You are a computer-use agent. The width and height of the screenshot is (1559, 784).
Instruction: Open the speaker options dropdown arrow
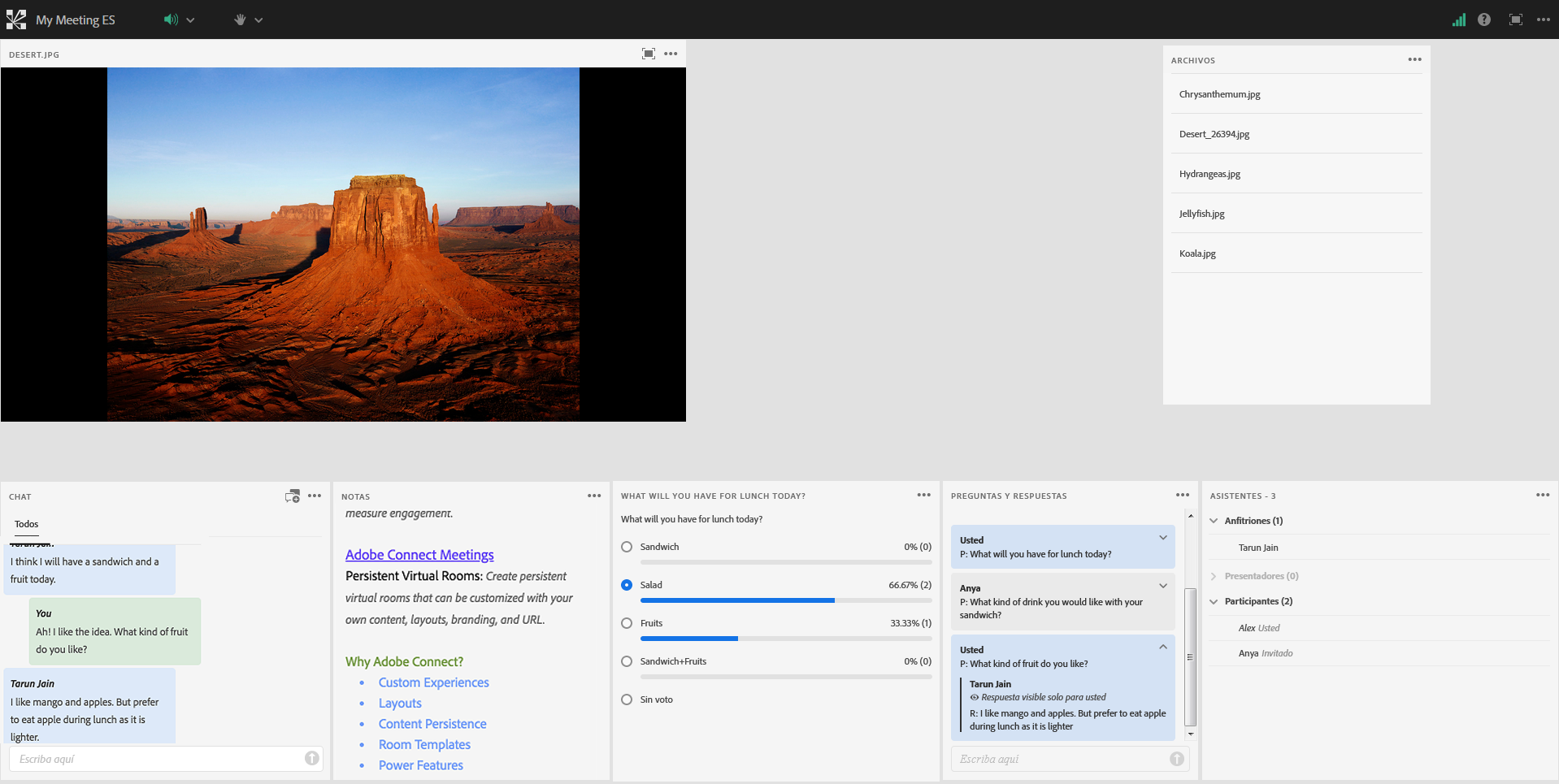[190, 20]
